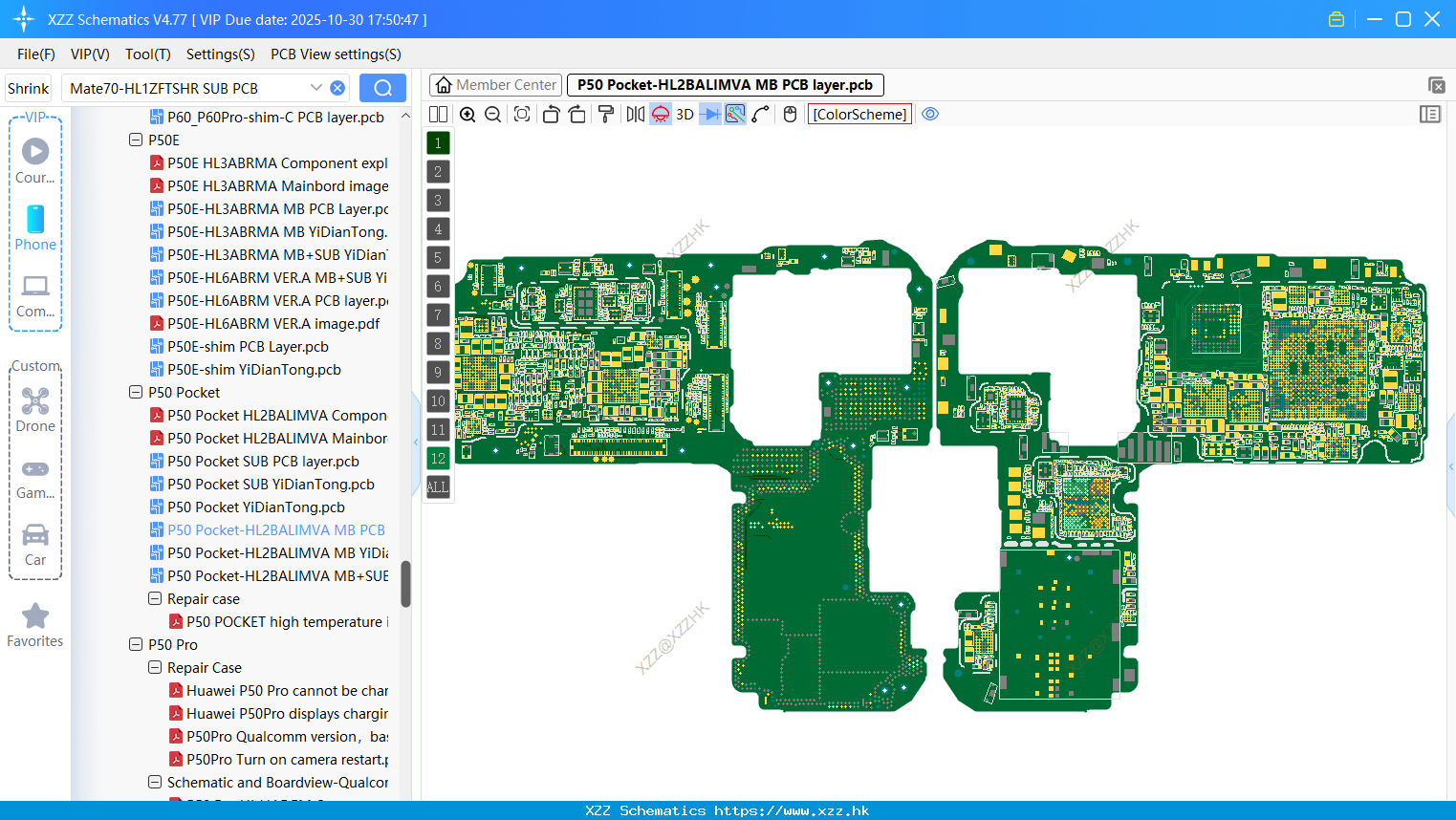
Task: Collapse the P50 Pro tree folder
Action: coord(136,644)
